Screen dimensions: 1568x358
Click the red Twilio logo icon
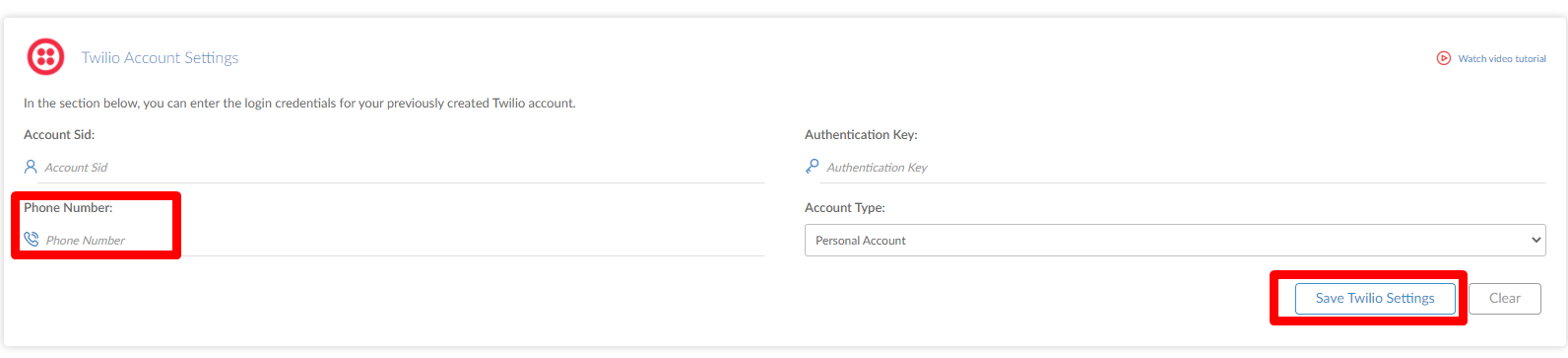coord(45,57)
